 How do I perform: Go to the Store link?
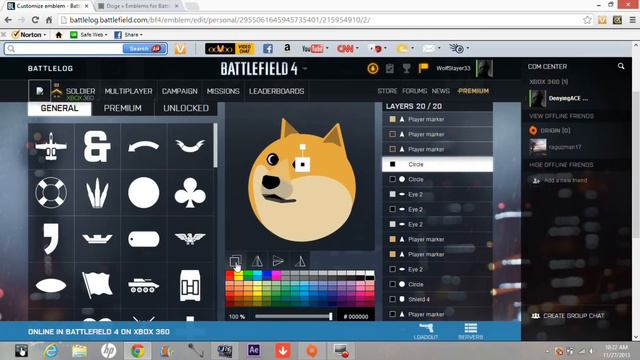coord(387,91)
